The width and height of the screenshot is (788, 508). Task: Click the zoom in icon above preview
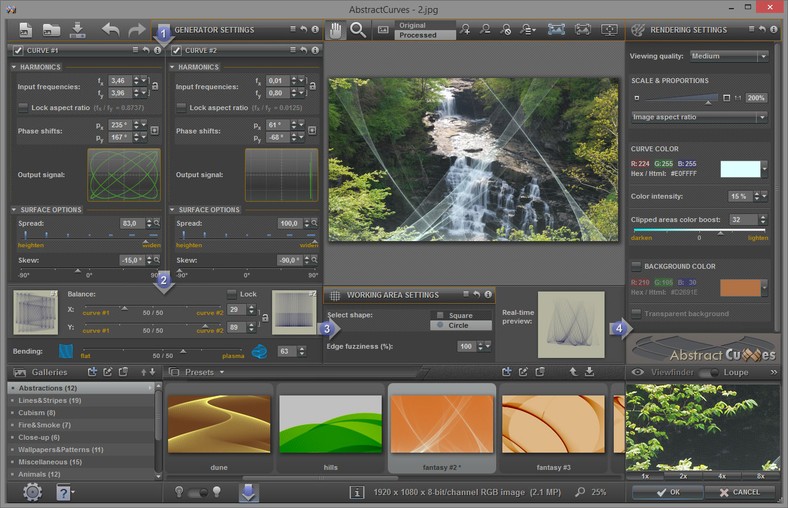pyautogui.click(x=465, y=30)
